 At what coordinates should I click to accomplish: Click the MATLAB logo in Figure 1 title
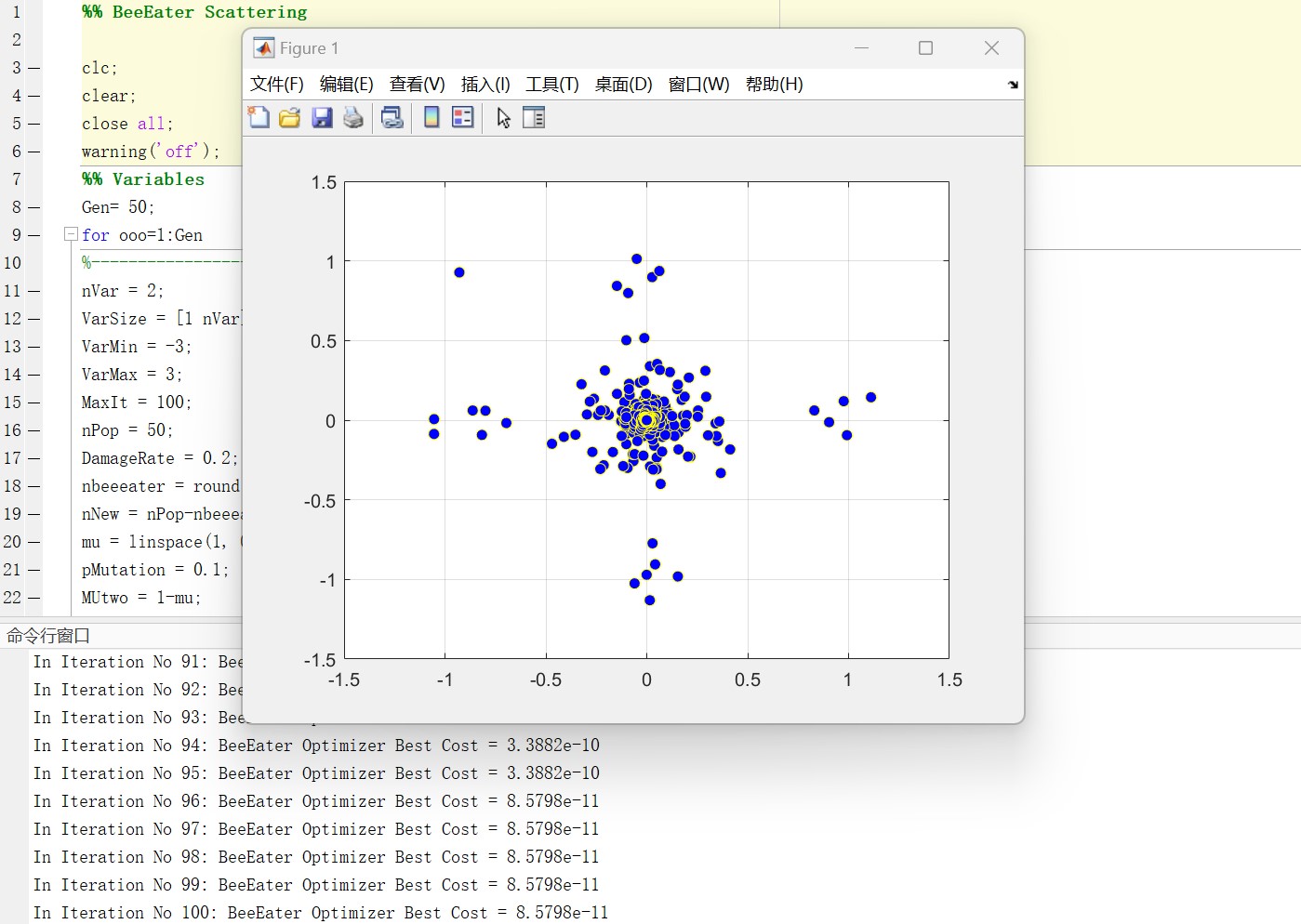click(x=264, y=48)
